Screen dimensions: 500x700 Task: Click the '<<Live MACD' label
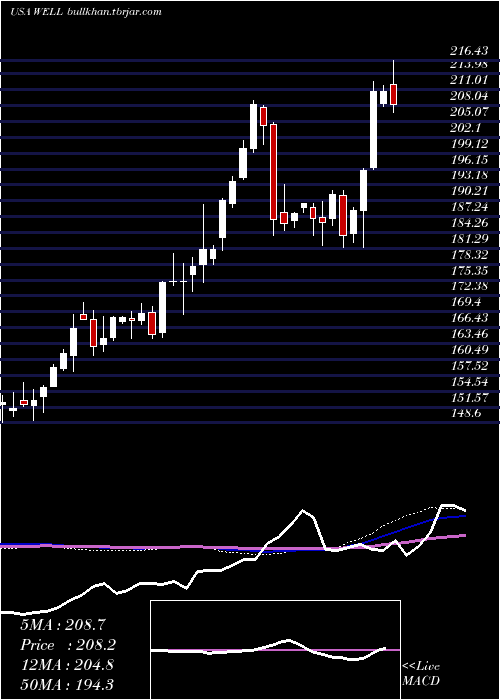421,674
